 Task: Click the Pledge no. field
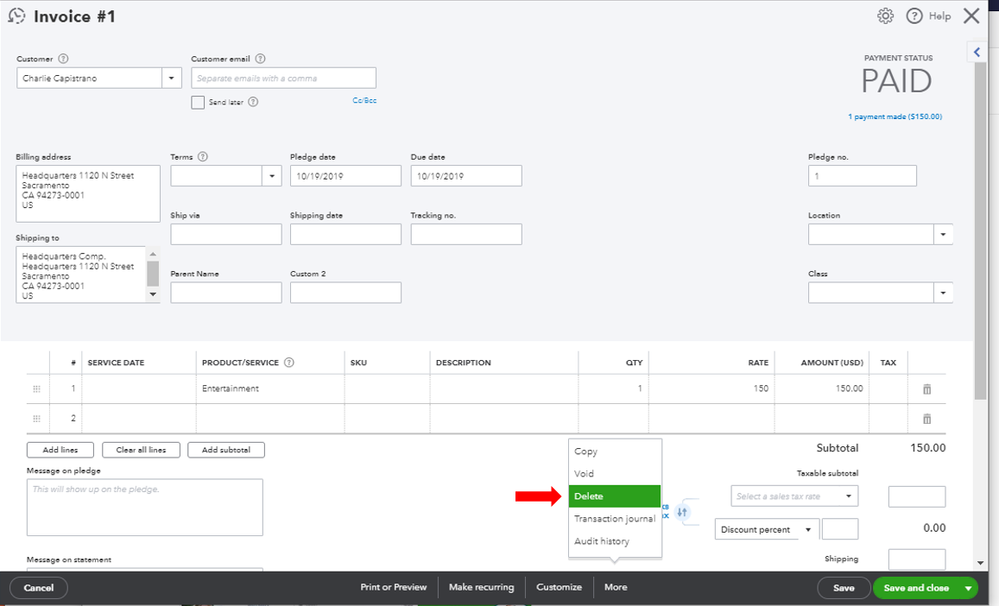862,176
